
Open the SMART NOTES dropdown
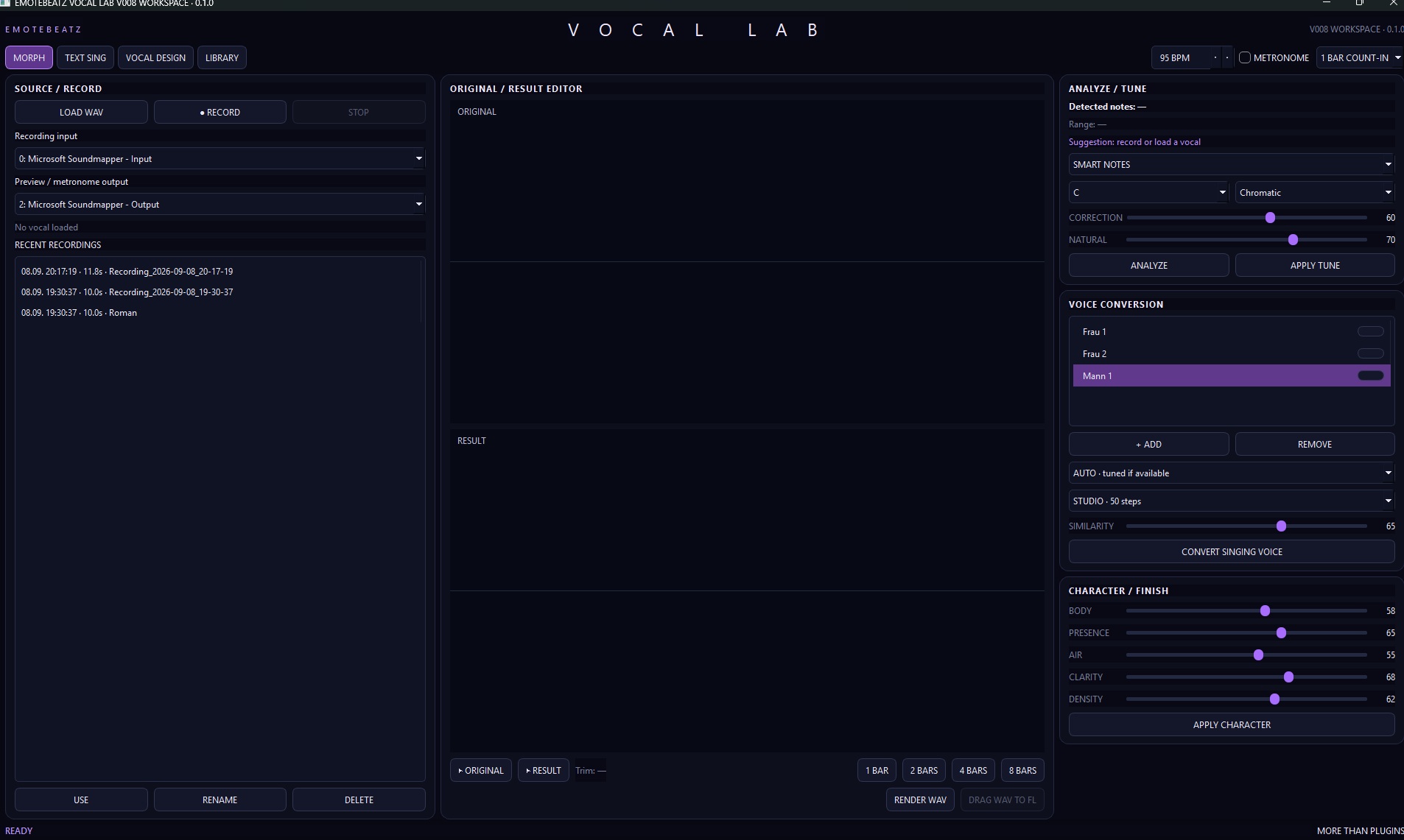(x=1232, y=164)
